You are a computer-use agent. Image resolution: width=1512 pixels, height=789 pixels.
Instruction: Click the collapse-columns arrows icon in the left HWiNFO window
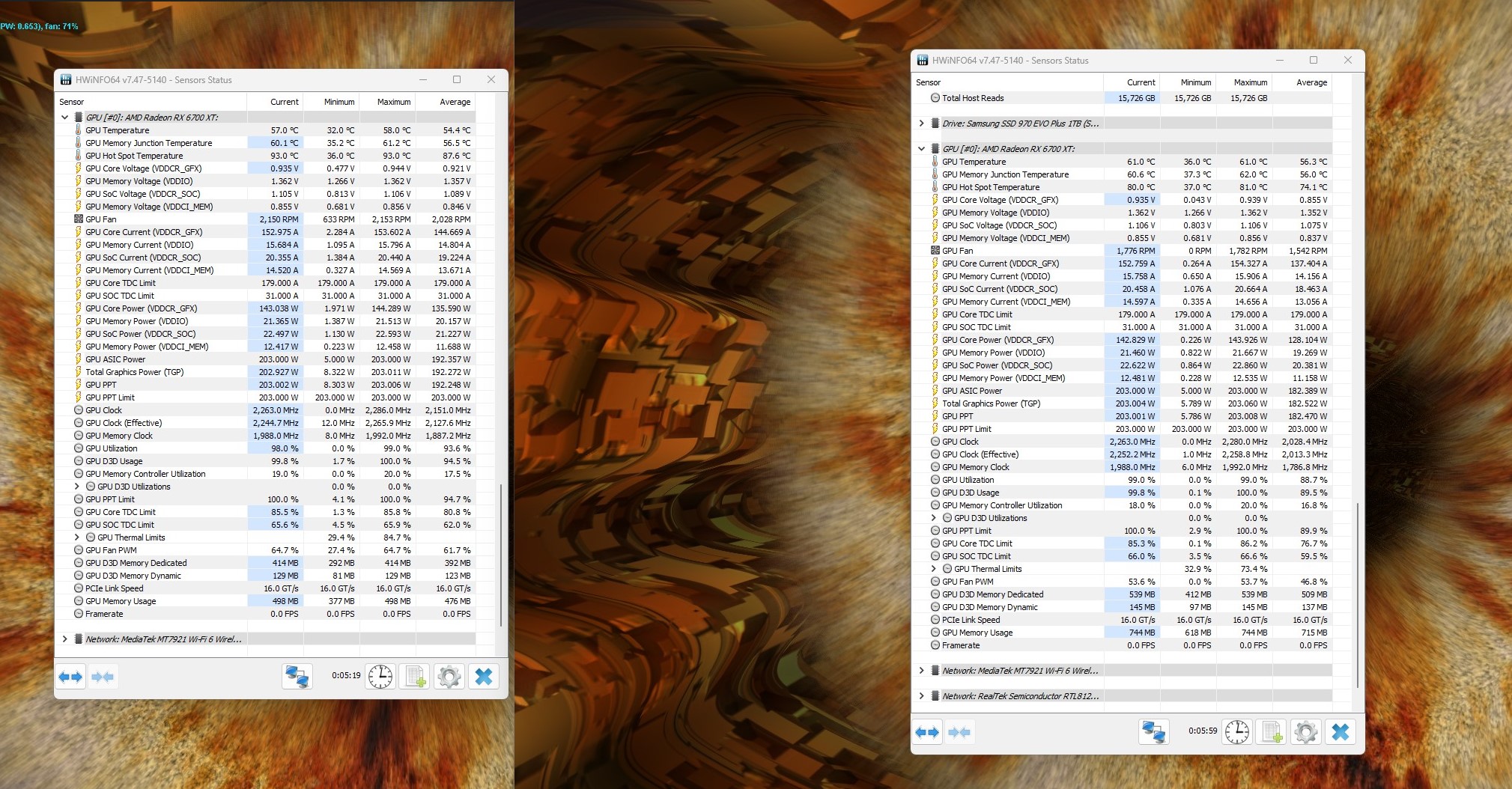103,677
